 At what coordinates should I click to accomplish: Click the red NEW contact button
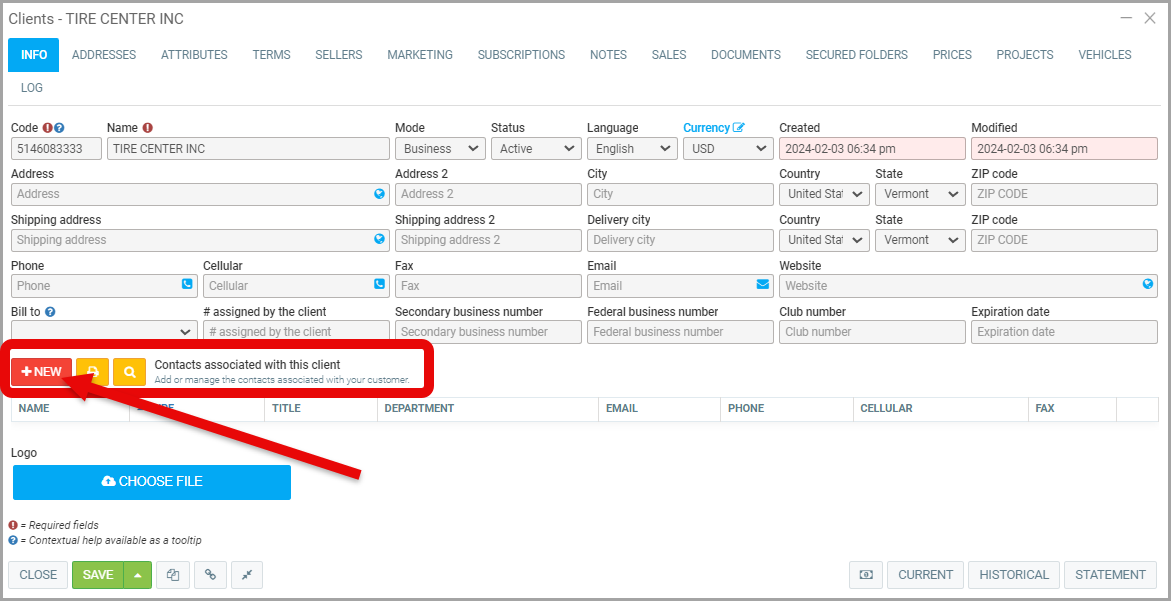(42, 372)
